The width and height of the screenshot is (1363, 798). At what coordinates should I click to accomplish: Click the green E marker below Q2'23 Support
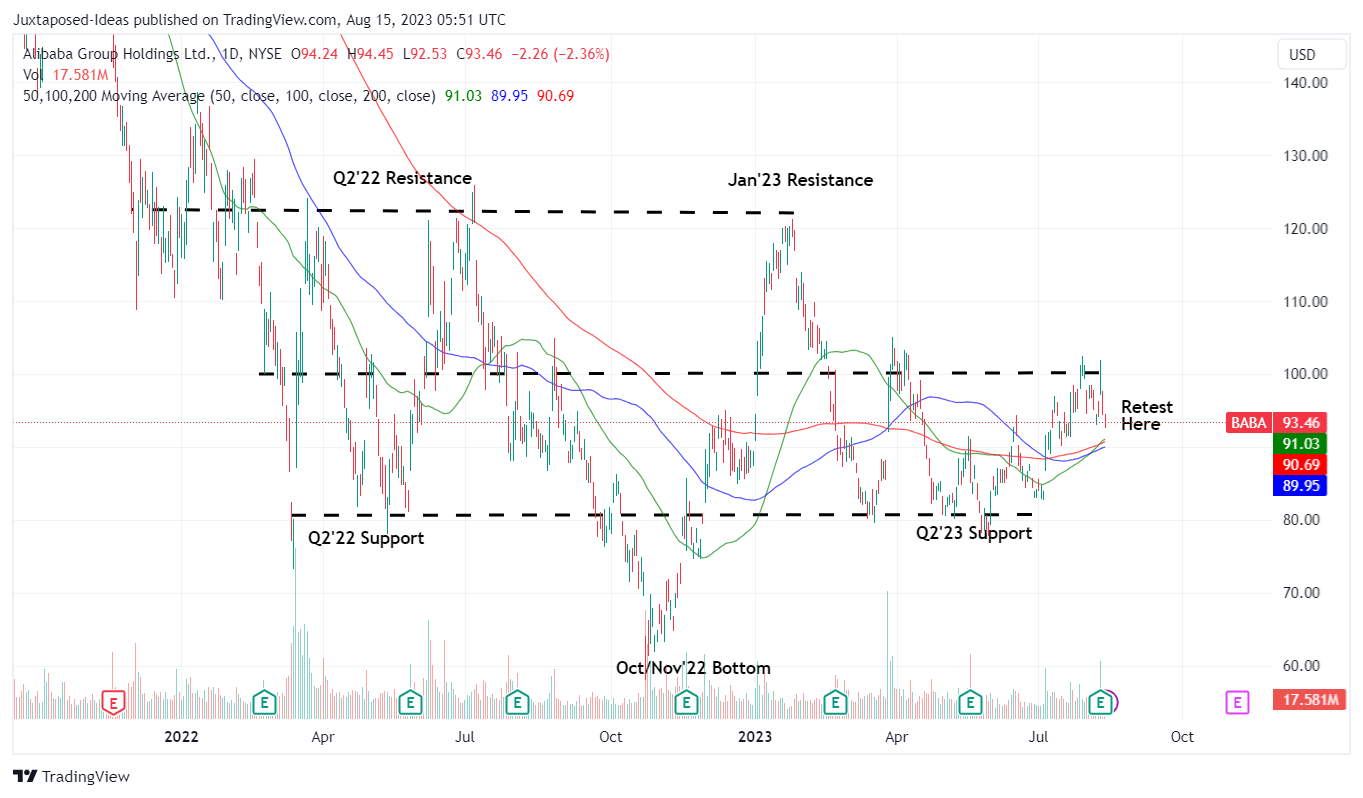969,703
